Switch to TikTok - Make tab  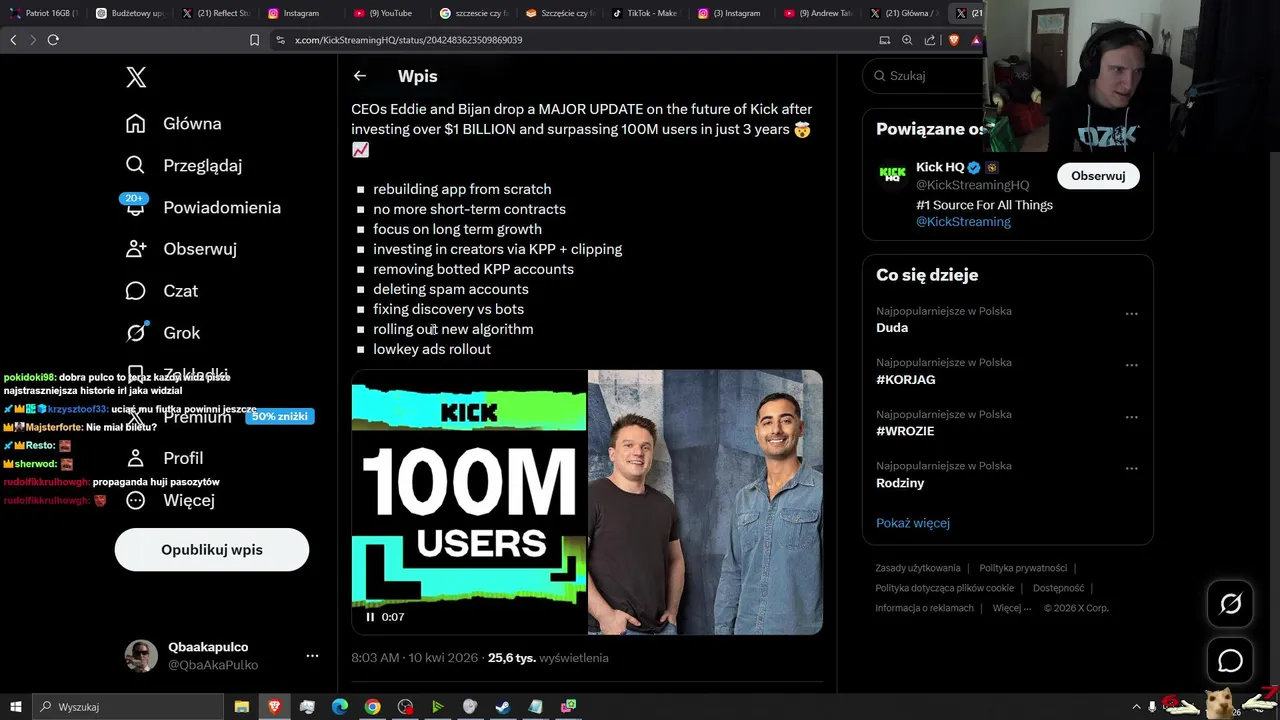pos(646,13)
